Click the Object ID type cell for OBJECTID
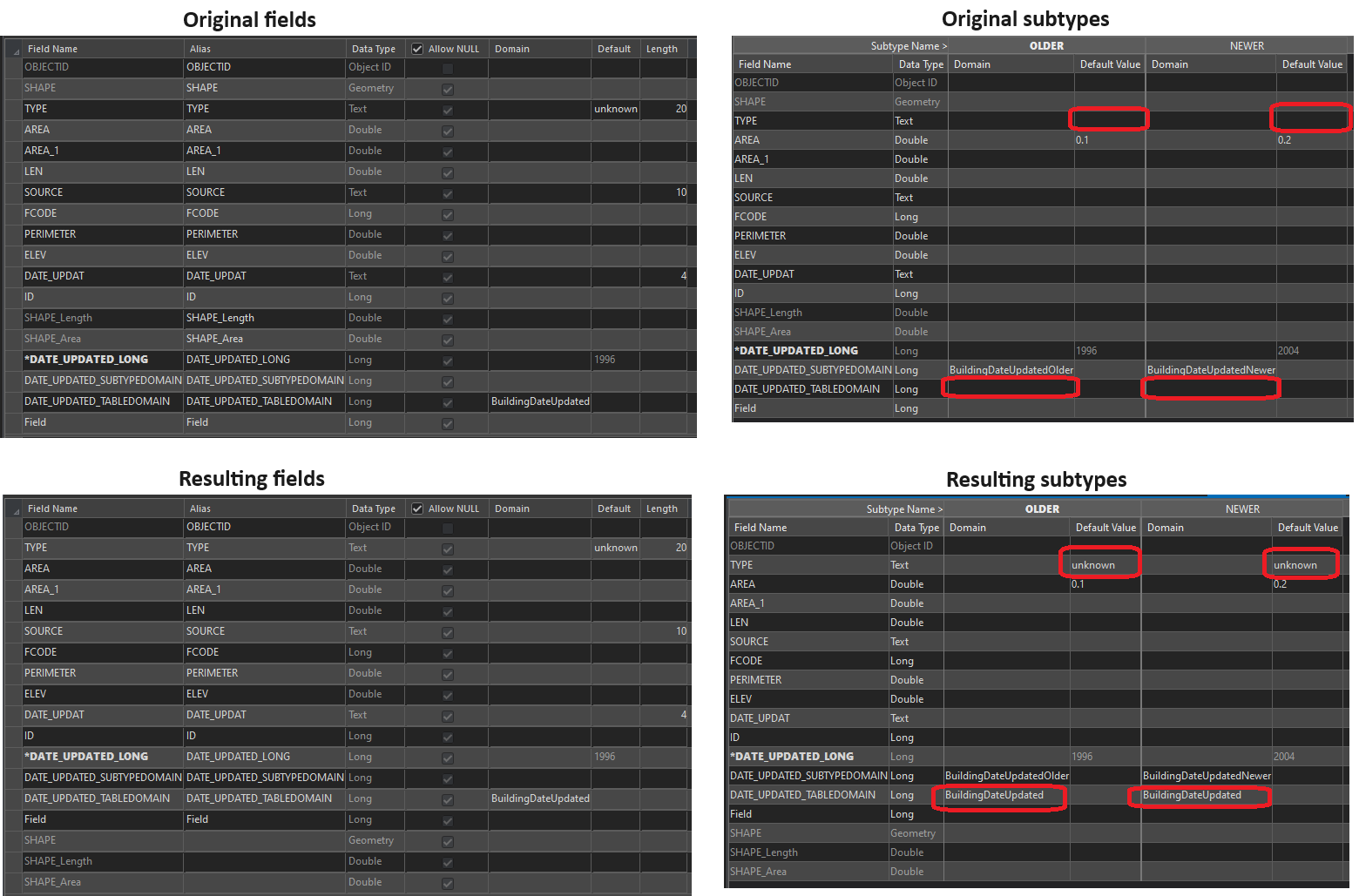 (x=371, y=66)
